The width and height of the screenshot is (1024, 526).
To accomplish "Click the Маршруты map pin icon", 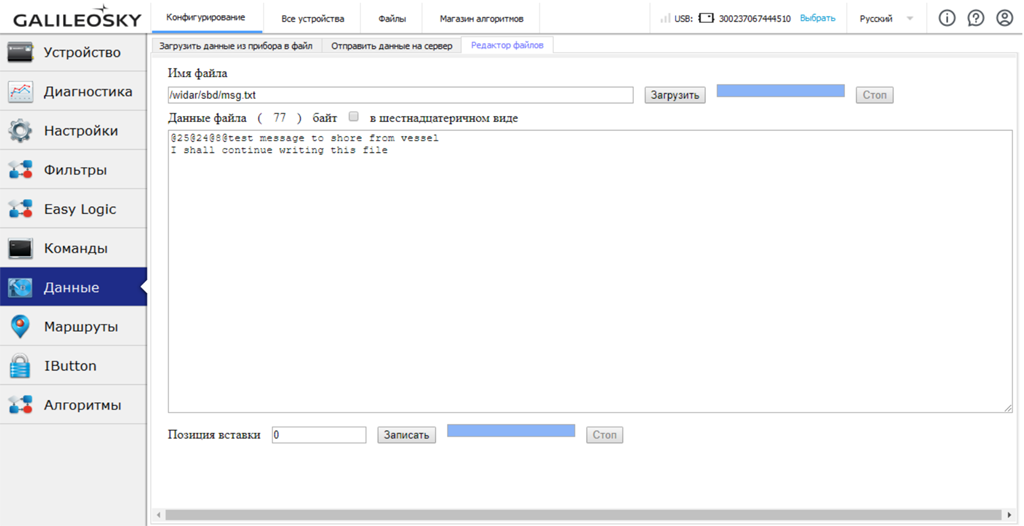I will (x=20, y=327).
